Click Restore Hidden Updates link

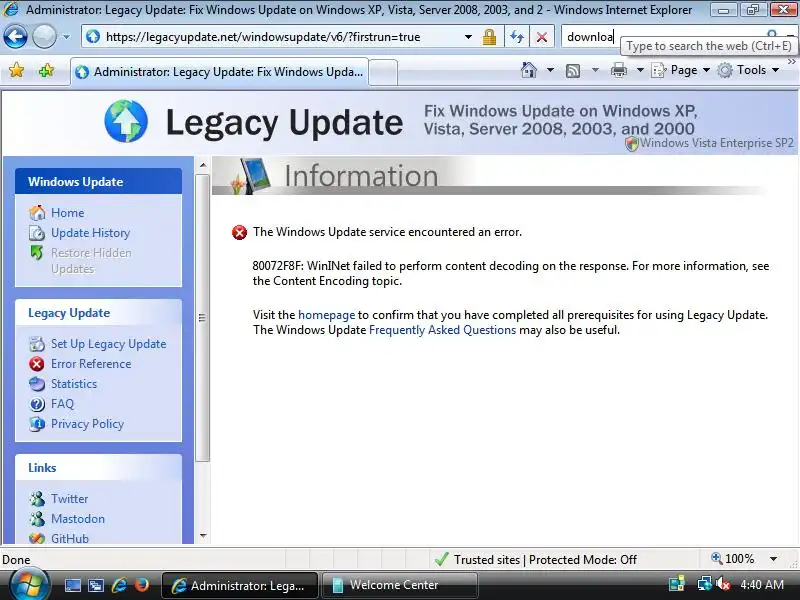point(91,260)
